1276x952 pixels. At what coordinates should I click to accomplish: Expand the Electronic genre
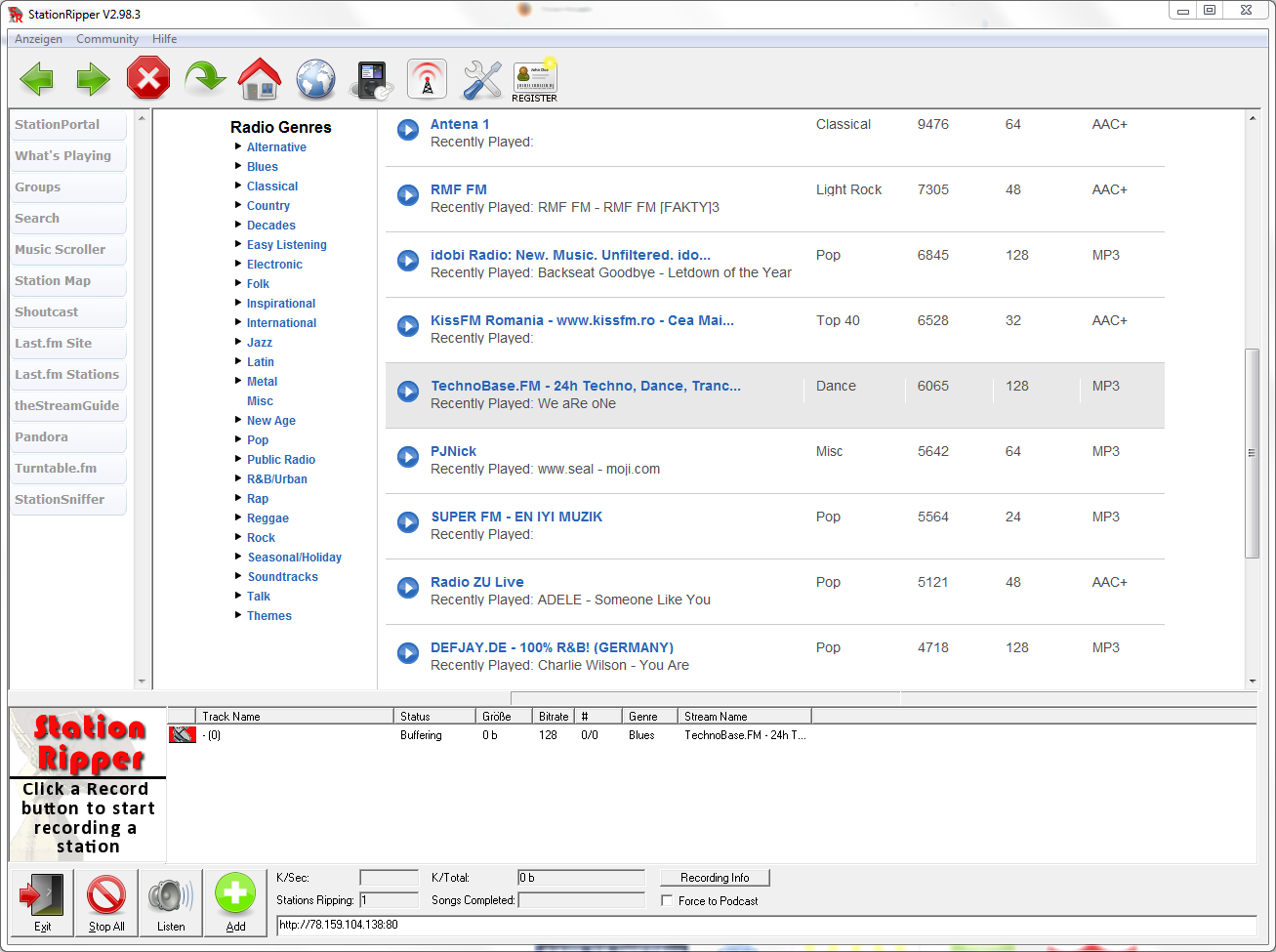pos(238,264)
